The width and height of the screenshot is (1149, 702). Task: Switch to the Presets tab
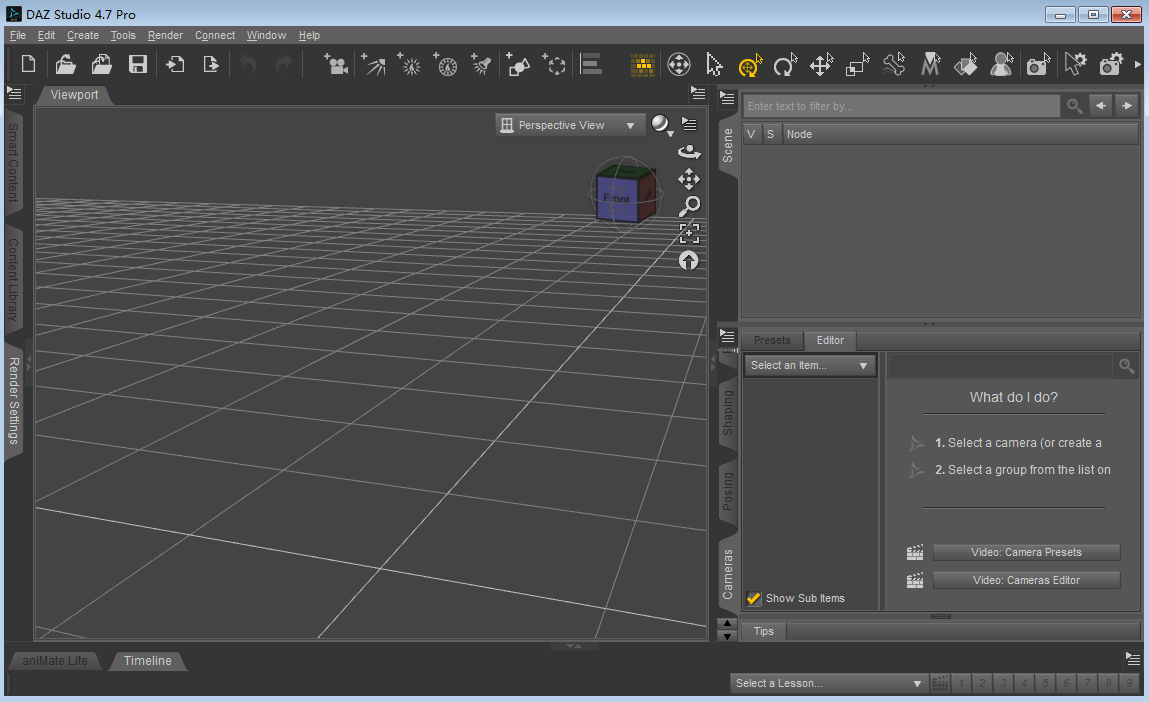coord(772,340)
